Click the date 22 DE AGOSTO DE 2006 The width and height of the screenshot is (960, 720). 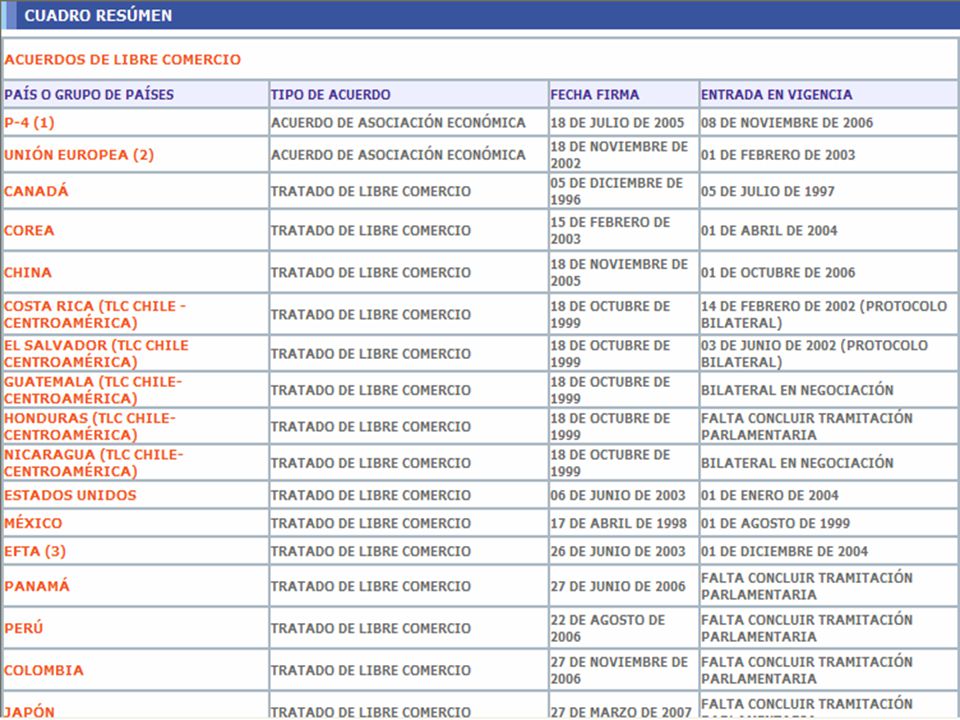point(607,628)
